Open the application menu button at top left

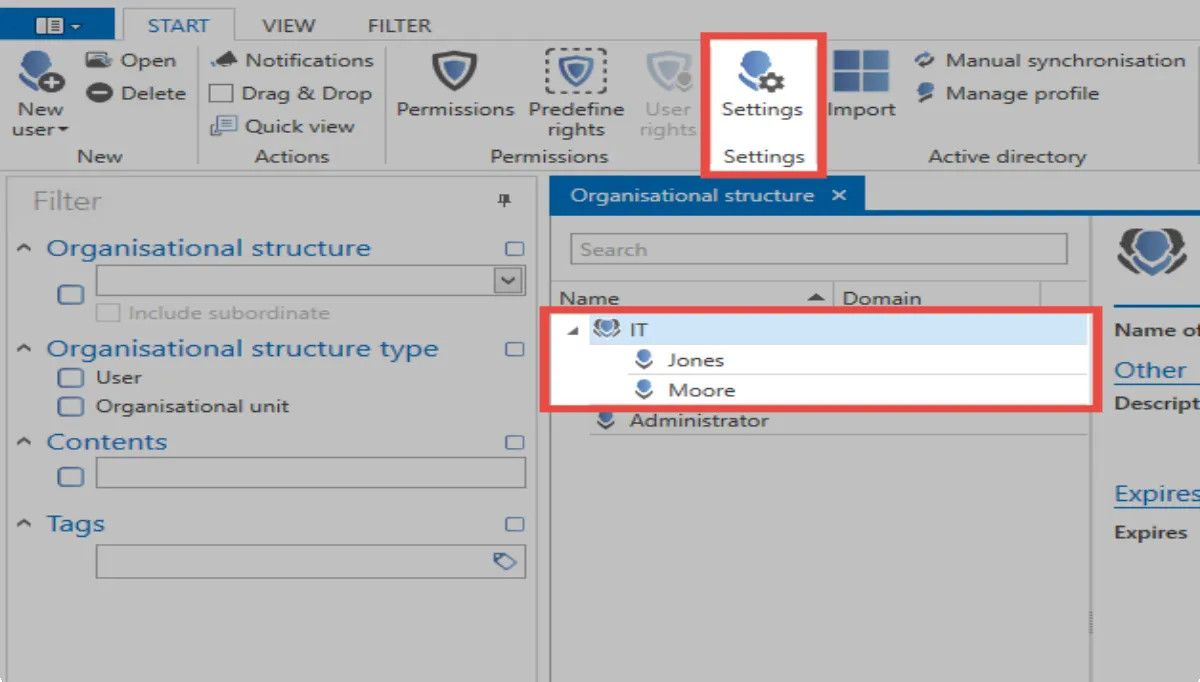(58, 24)
